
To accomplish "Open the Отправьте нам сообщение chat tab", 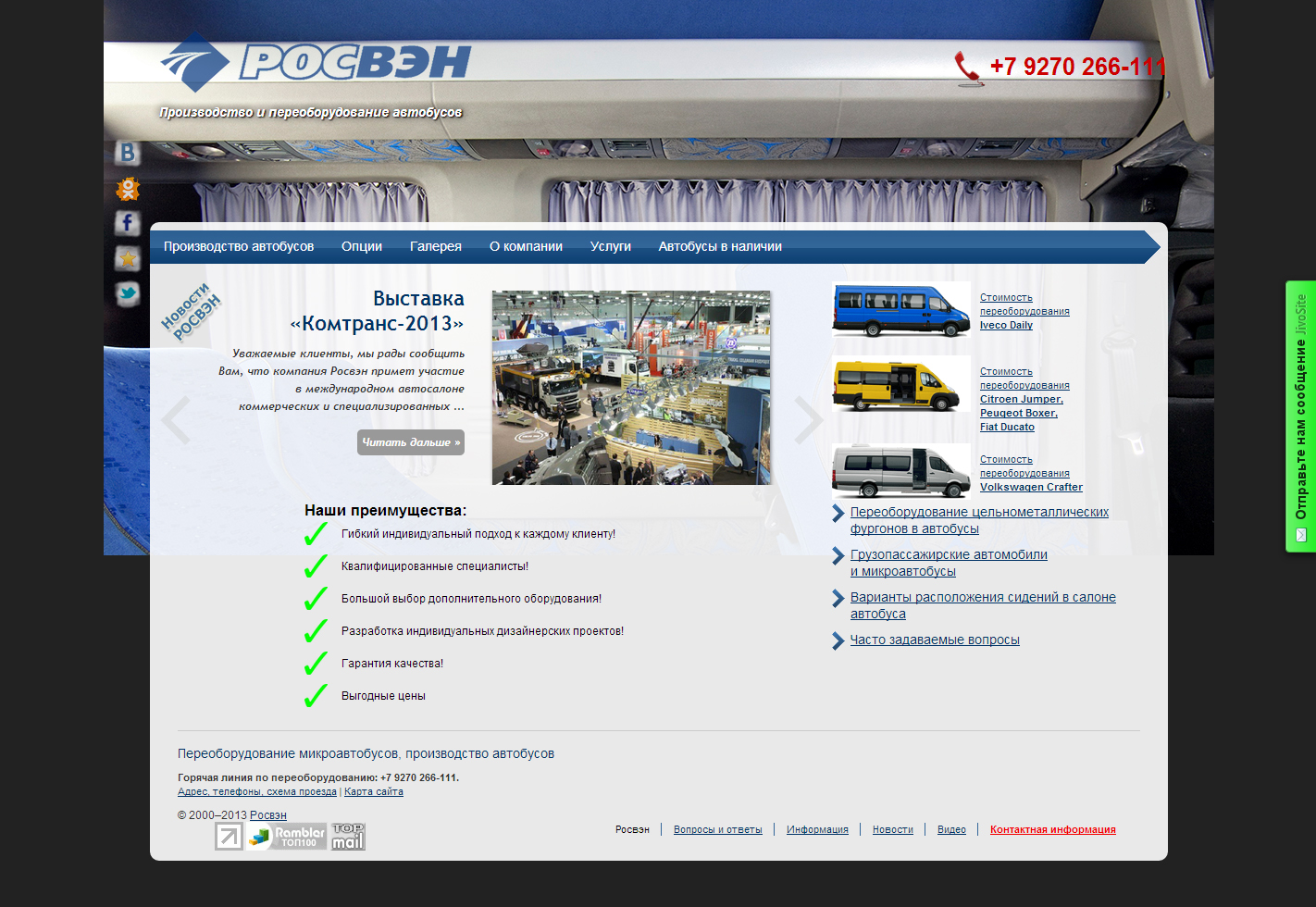I will [x=1300, y=416].
